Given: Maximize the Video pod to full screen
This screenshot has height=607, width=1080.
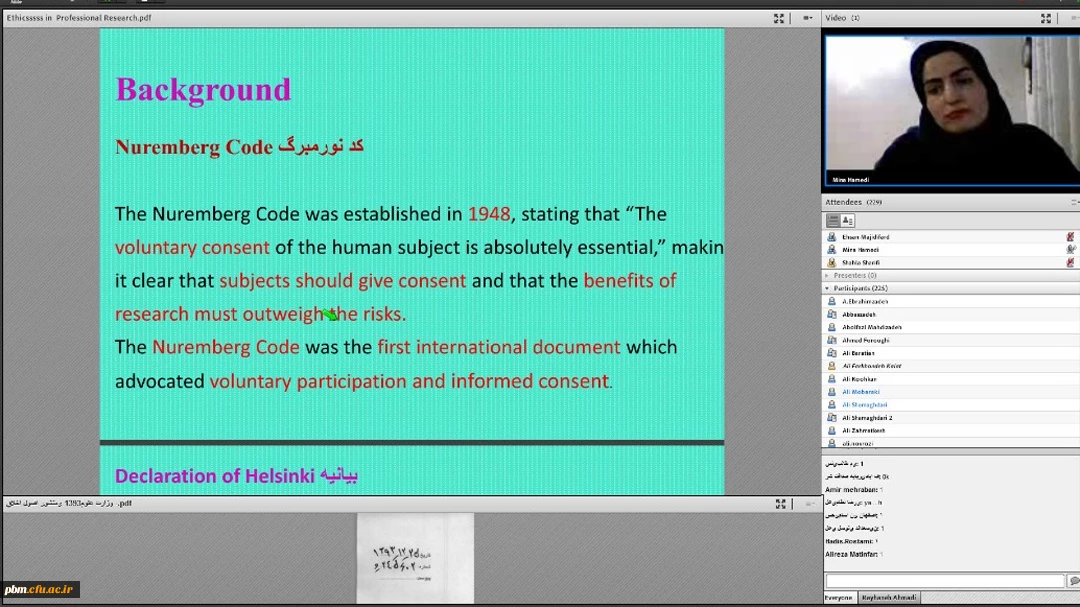Looking at the screenshot, I should point(1046,18).
